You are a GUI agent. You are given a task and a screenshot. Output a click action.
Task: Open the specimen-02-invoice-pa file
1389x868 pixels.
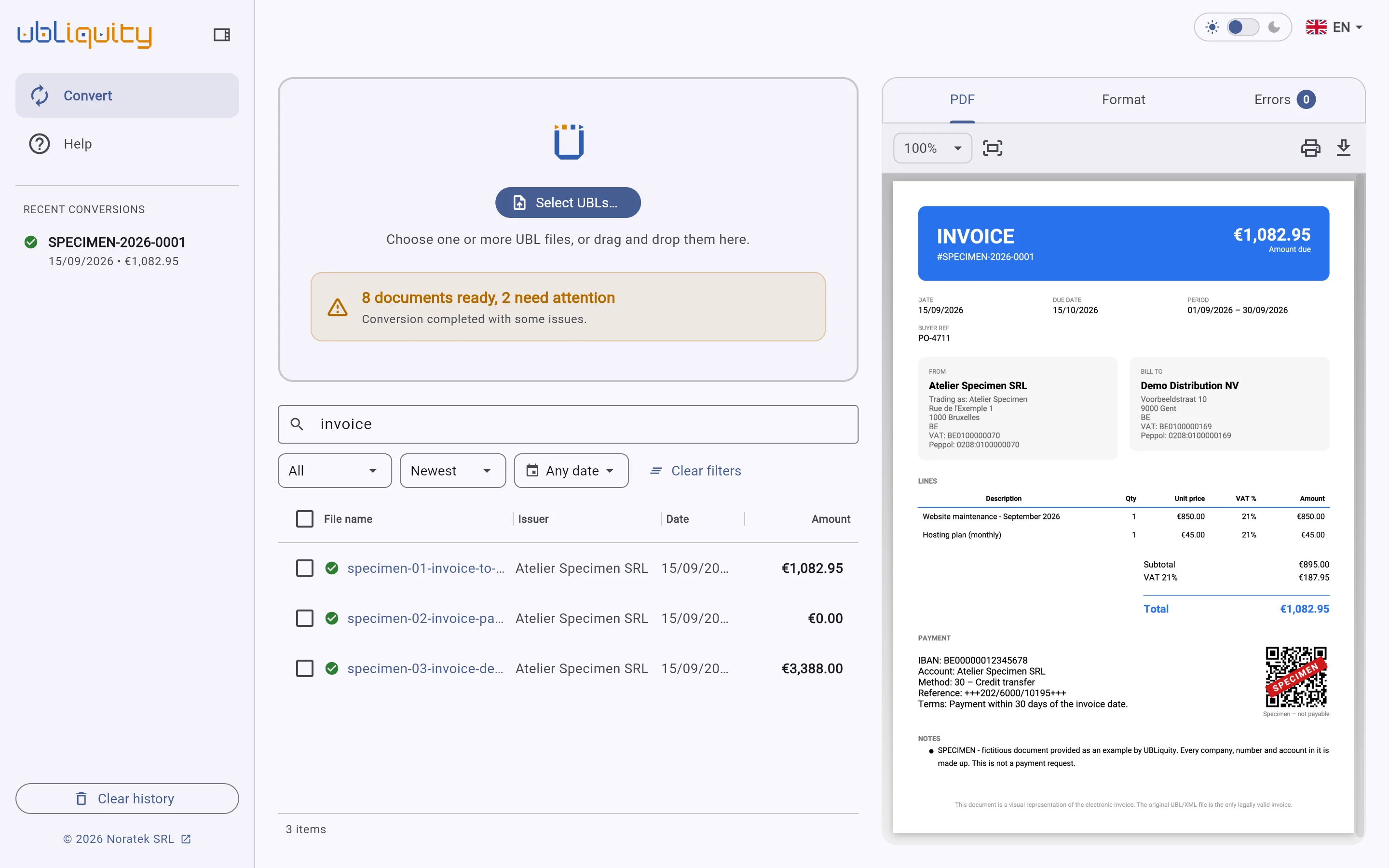click(426, 618)
